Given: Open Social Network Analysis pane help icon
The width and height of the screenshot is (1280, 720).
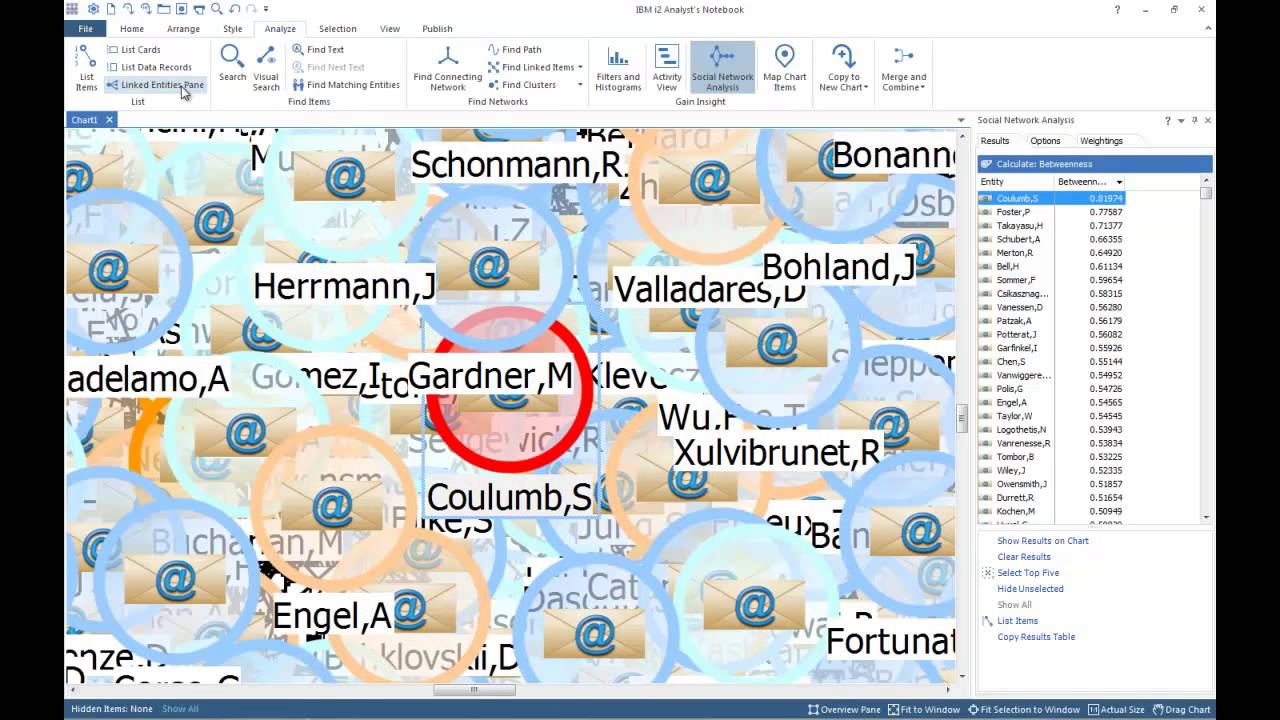Looking at the screenshot, I should pyautogui.click(x=1167, y=120).
